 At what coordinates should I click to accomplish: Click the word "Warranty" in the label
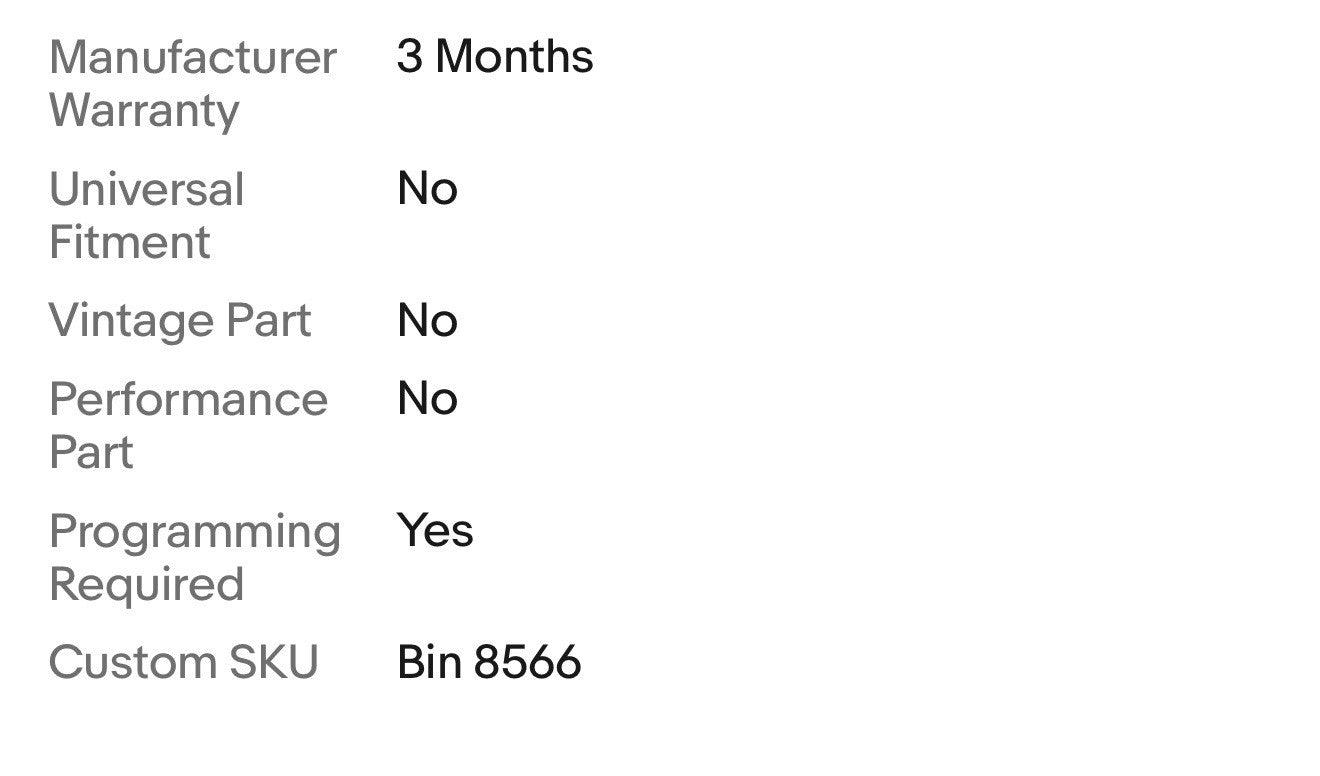click(144, 110)
